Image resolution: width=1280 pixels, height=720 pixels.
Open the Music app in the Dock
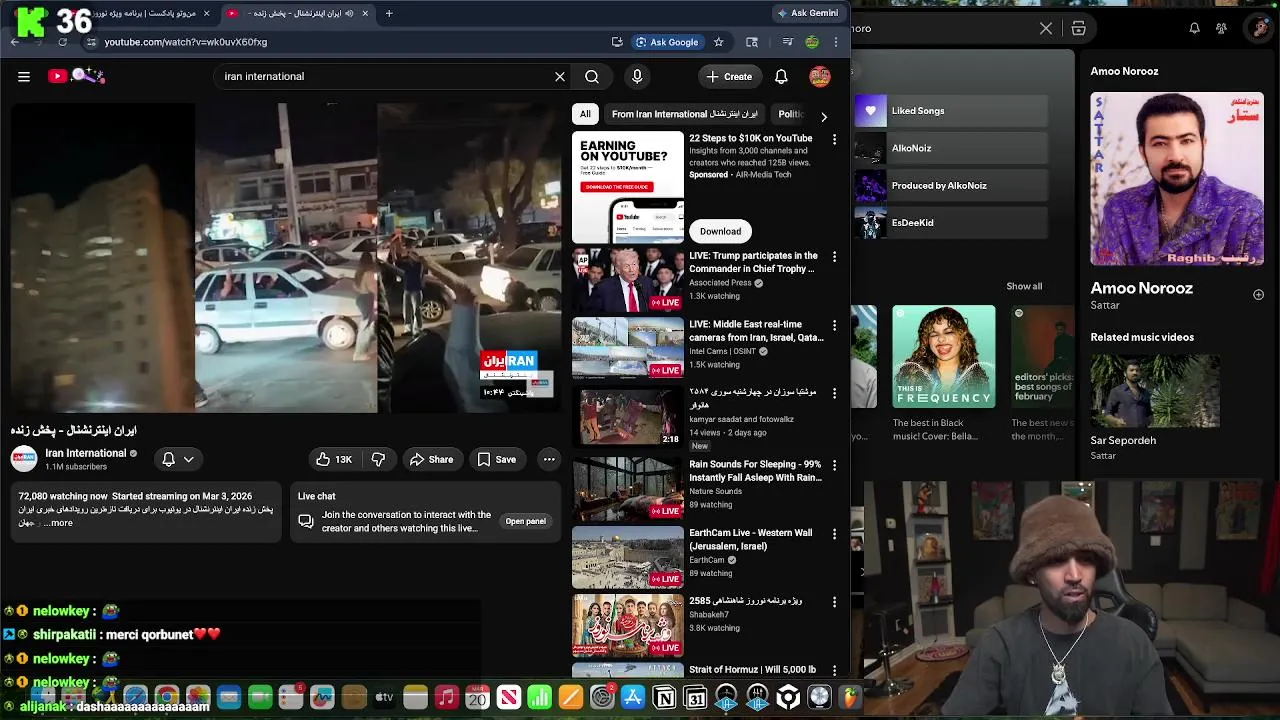(446, 697)
